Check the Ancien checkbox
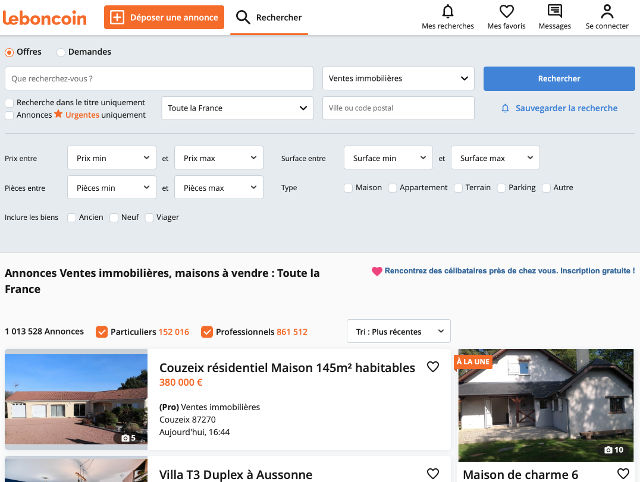Viewport: 640px width, 482px height. click(71, 218)
